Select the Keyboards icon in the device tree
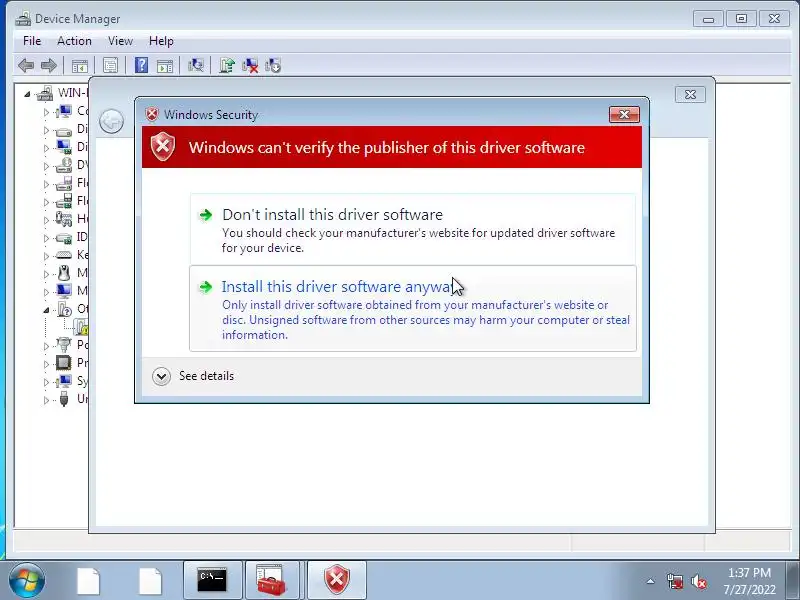Screen dimensions: 800x600 pos(64,255)
